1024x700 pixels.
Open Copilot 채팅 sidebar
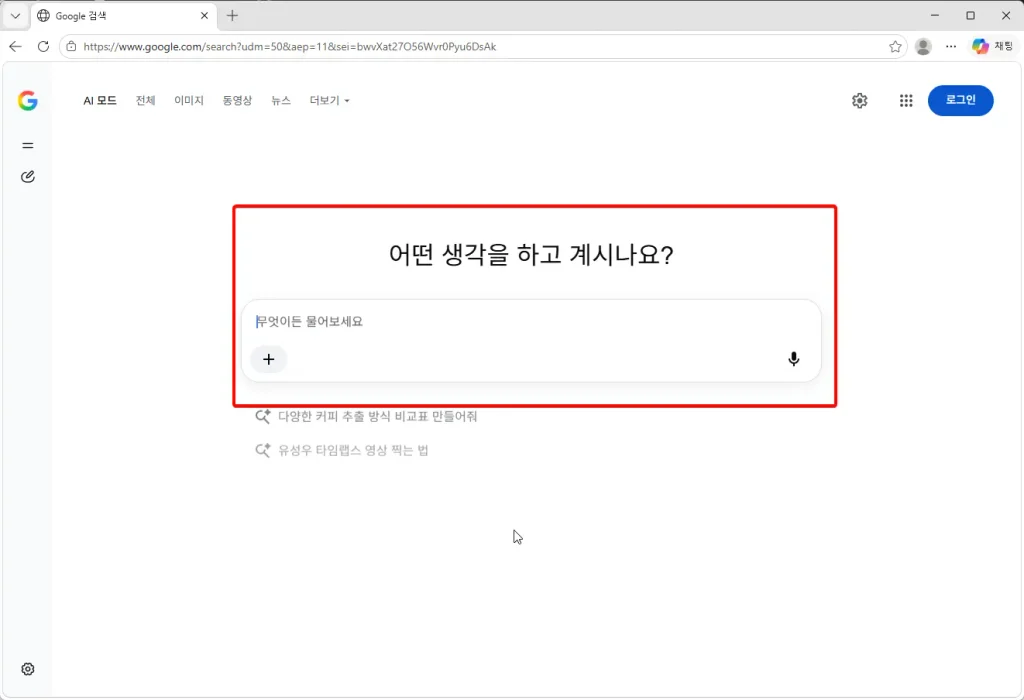(x=992, y=46)
